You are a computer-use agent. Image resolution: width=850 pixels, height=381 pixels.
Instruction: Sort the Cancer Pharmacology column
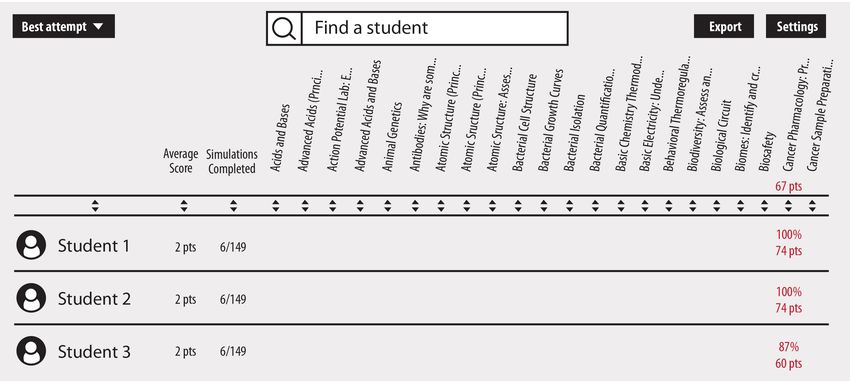[788, 206]
